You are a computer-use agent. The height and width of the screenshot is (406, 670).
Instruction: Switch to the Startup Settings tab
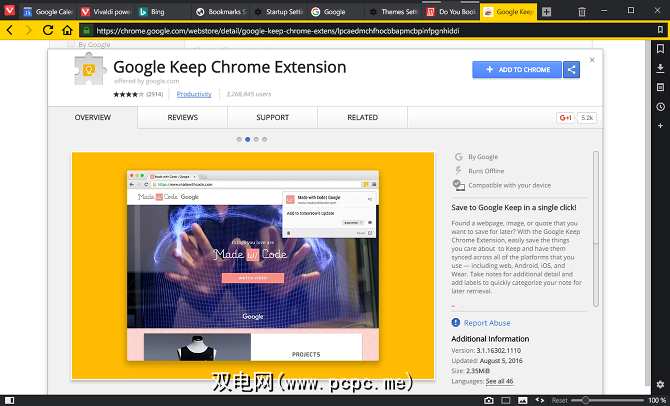pos(278,12)
